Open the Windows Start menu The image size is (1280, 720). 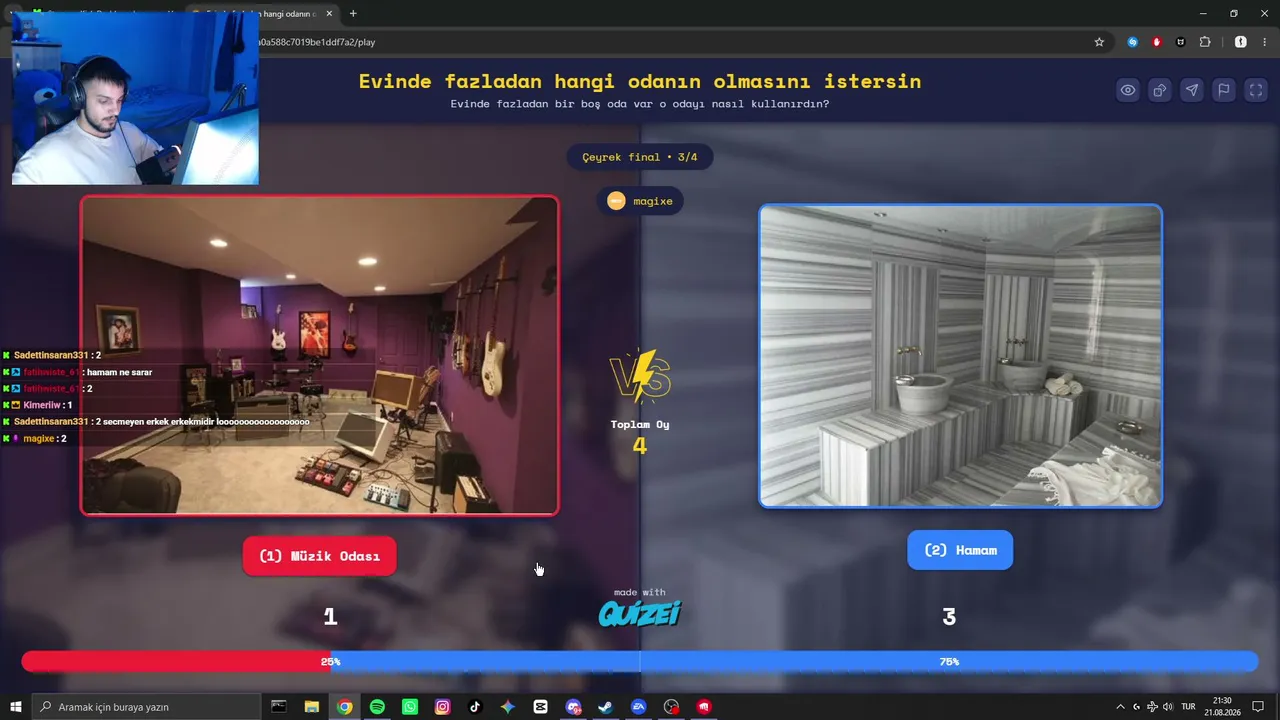(x=16, y=707)
